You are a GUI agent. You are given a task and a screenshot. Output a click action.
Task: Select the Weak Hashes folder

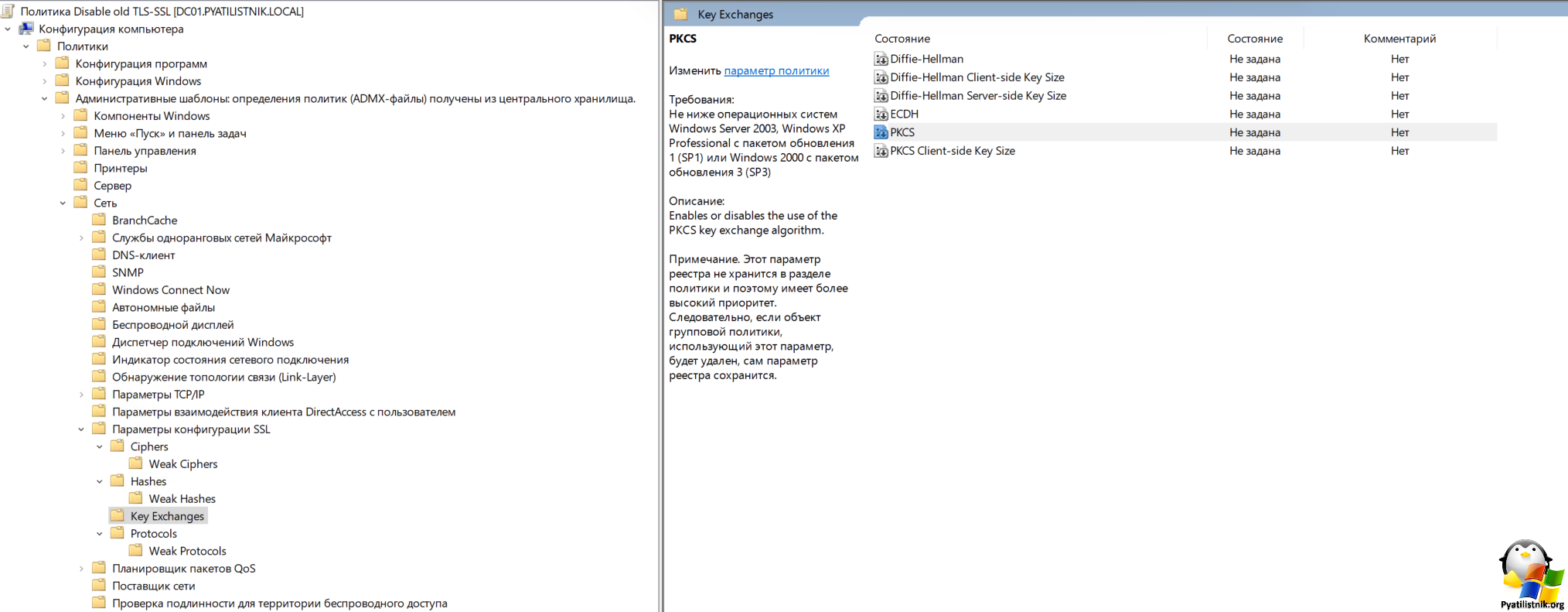182,499
